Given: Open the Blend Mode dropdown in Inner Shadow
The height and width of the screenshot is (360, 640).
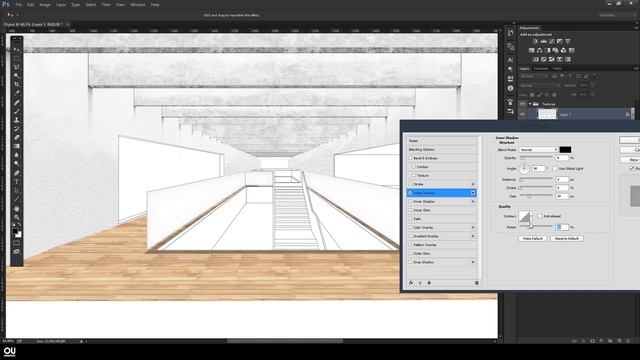Looking at the screenshot, I should click(x=538, y=150).
